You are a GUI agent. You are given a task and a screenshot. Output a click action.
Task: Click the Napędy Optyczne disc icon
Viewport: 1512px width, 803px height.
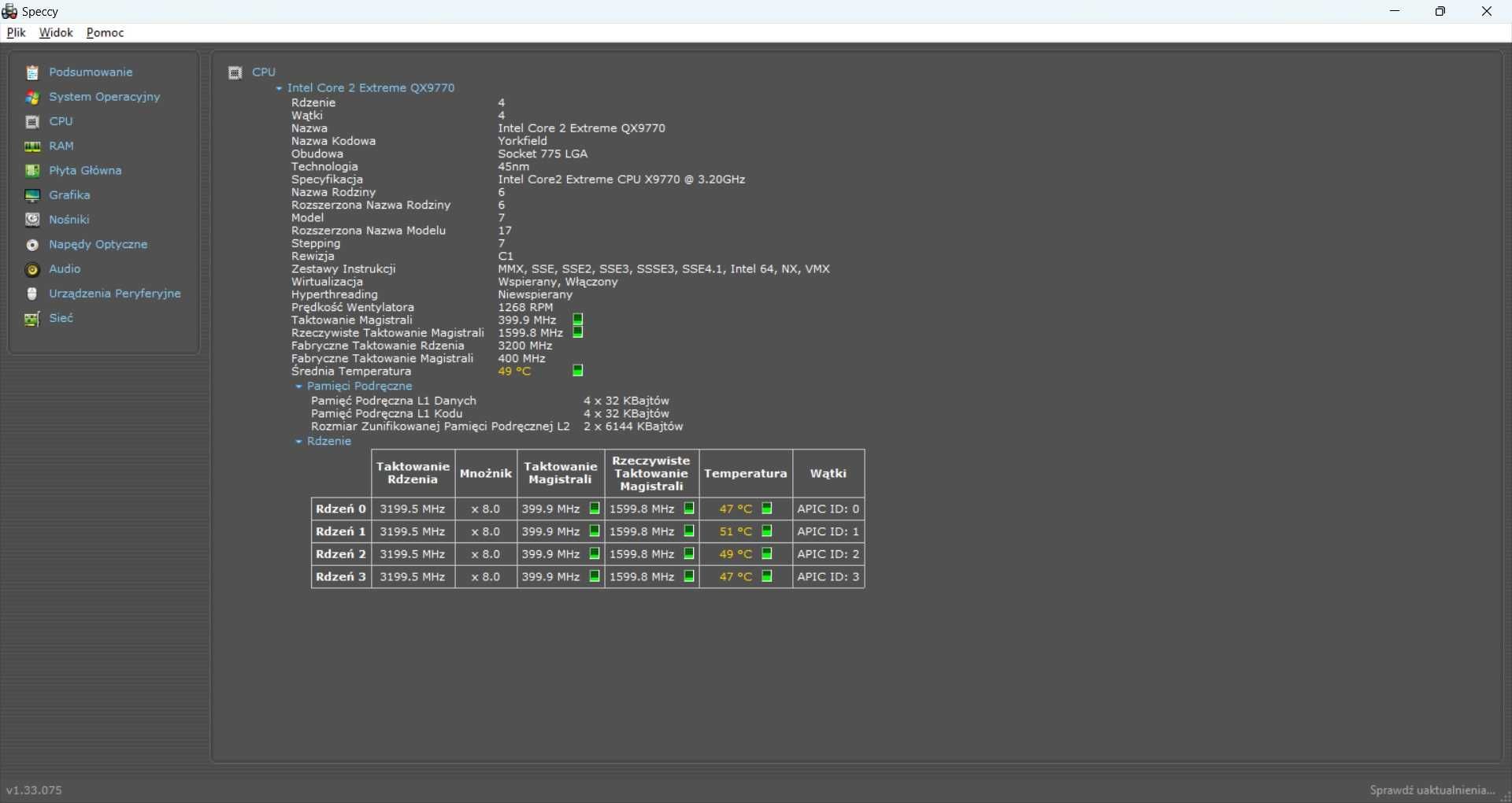click(x=32, y=245)
